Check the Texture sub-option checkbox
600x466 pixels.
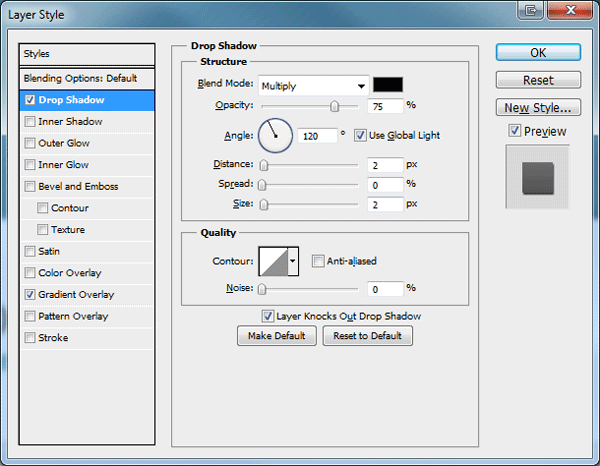point(42,230)
